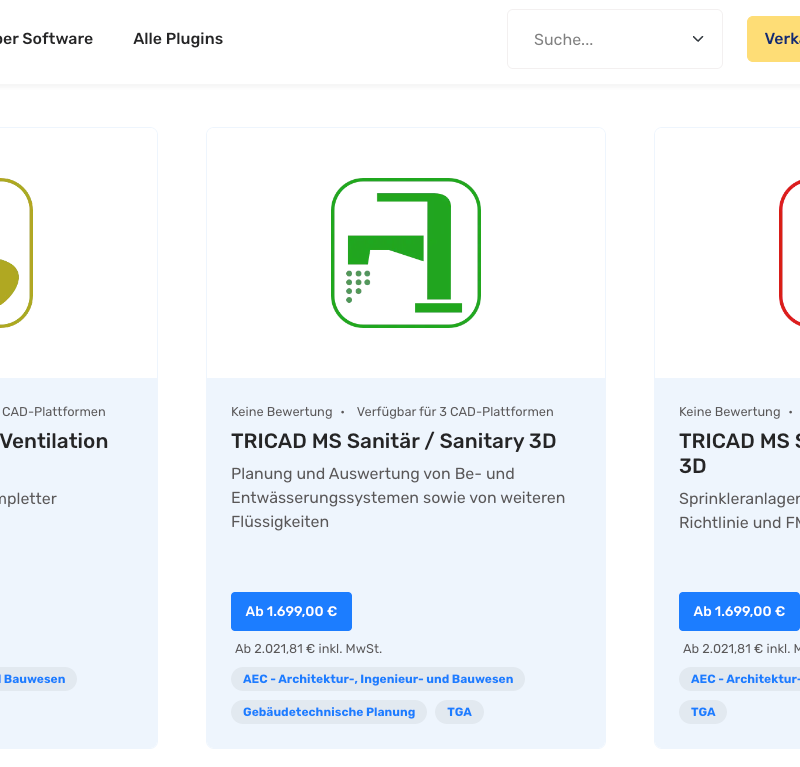Open the Ventilation product title link
Screen dimensions: 800x767
(54, 441)
